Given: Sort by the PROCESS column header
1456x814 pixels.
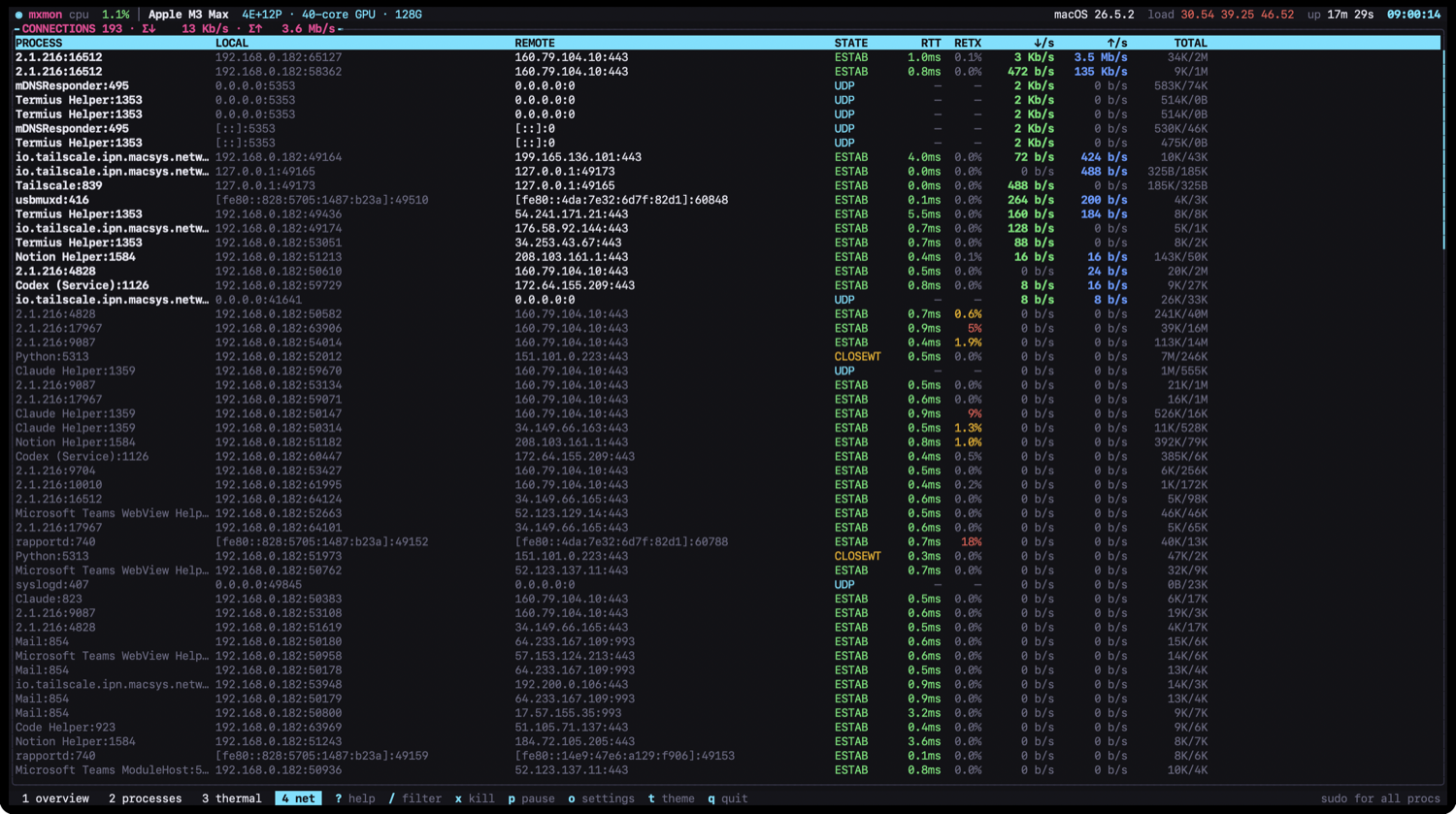Looking at the screenshot, I should coord(39,43).
